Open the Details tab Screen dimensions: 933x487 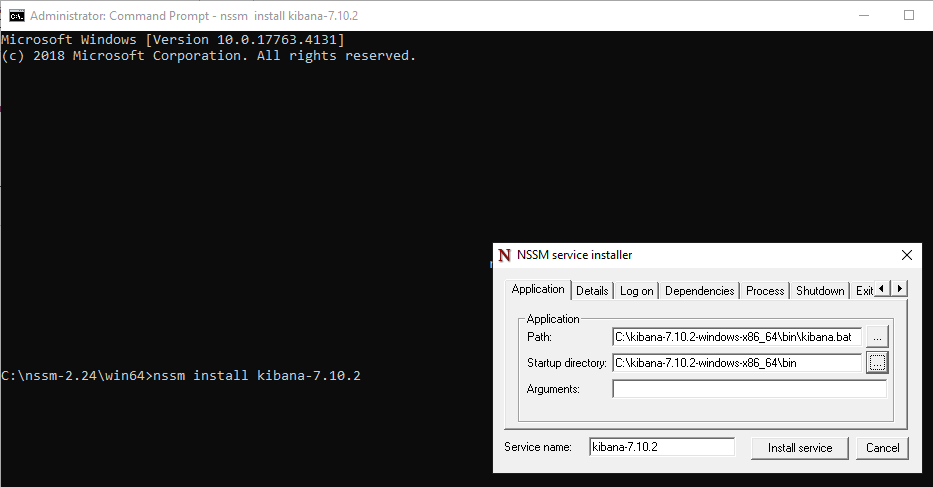[x=592, y=291]
